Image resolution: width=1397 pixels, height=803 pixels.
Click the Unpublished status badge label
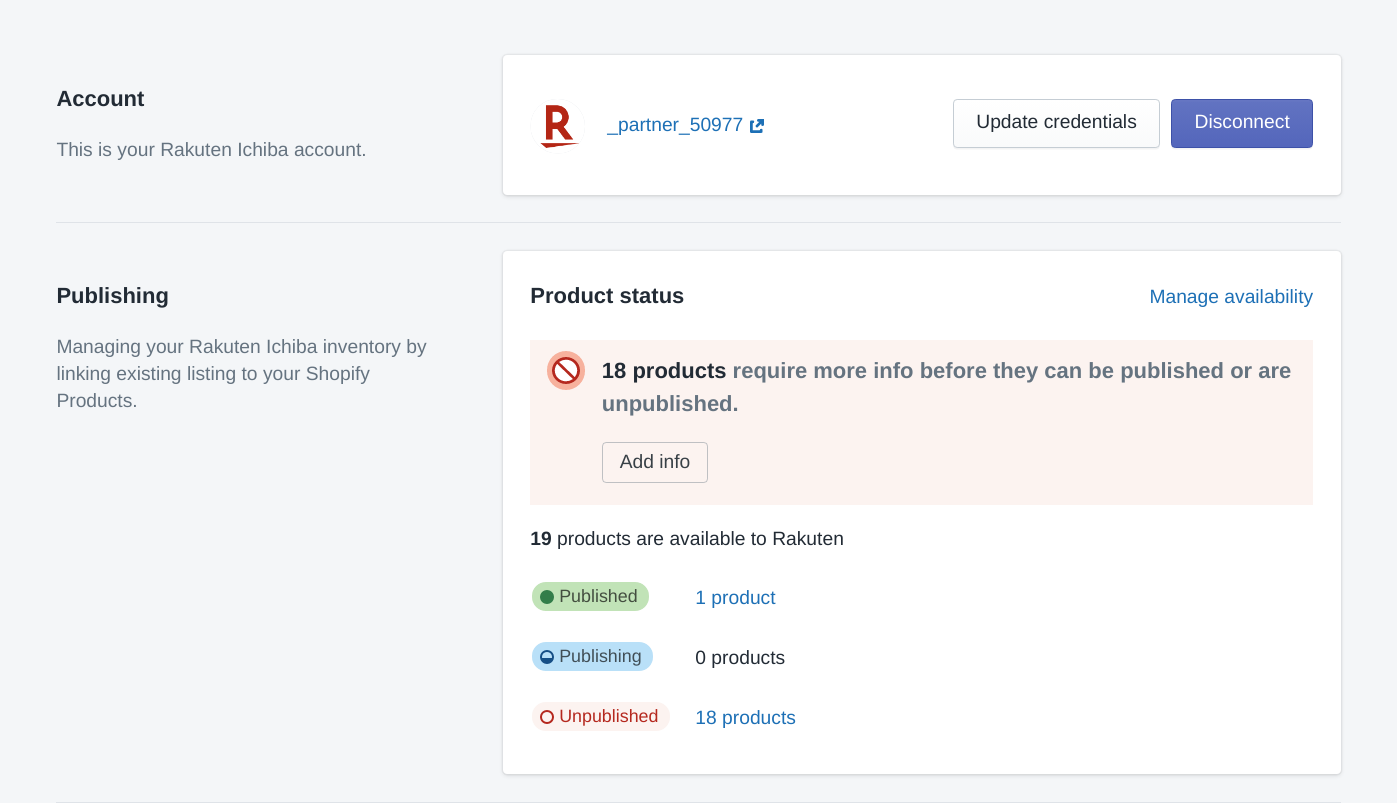point(608,717)
